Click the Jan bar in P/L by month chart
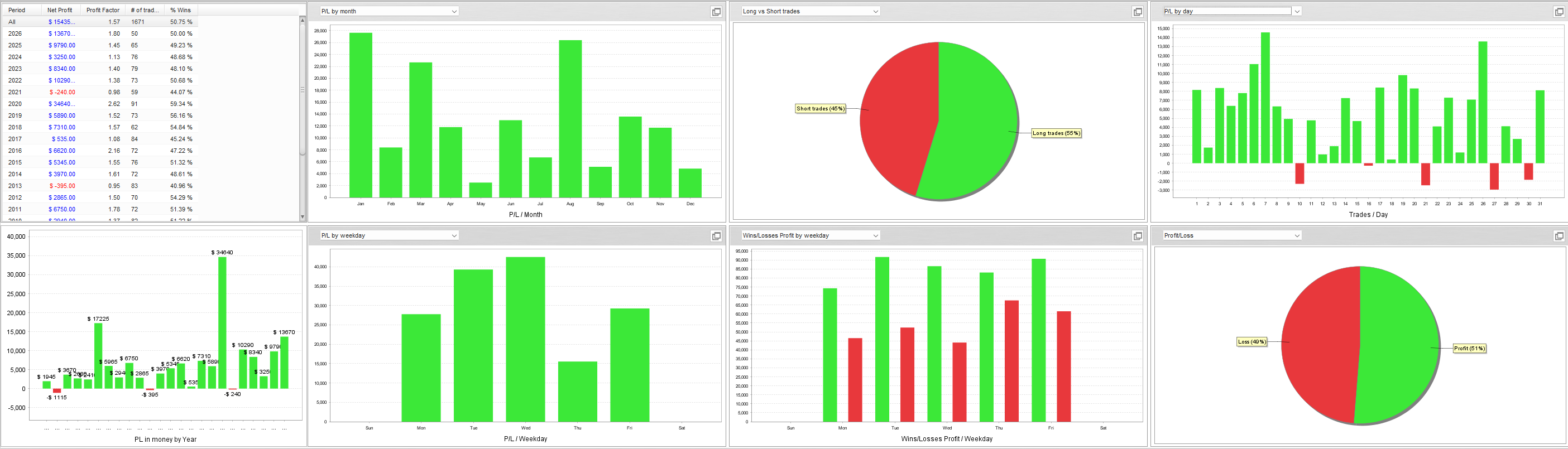The height and width of the screenshot is (449, 1568). click(361, 115)
